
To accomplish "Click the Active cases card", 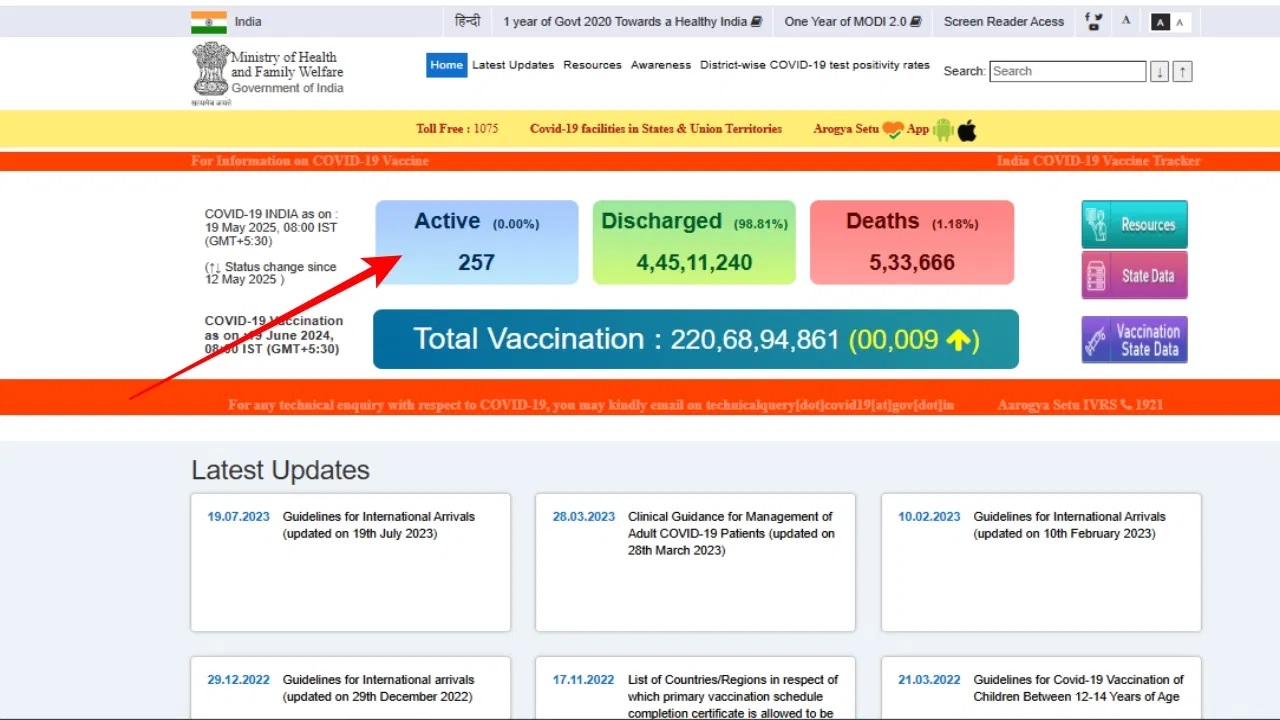I will pyautogui.click(x=477, y=242).
